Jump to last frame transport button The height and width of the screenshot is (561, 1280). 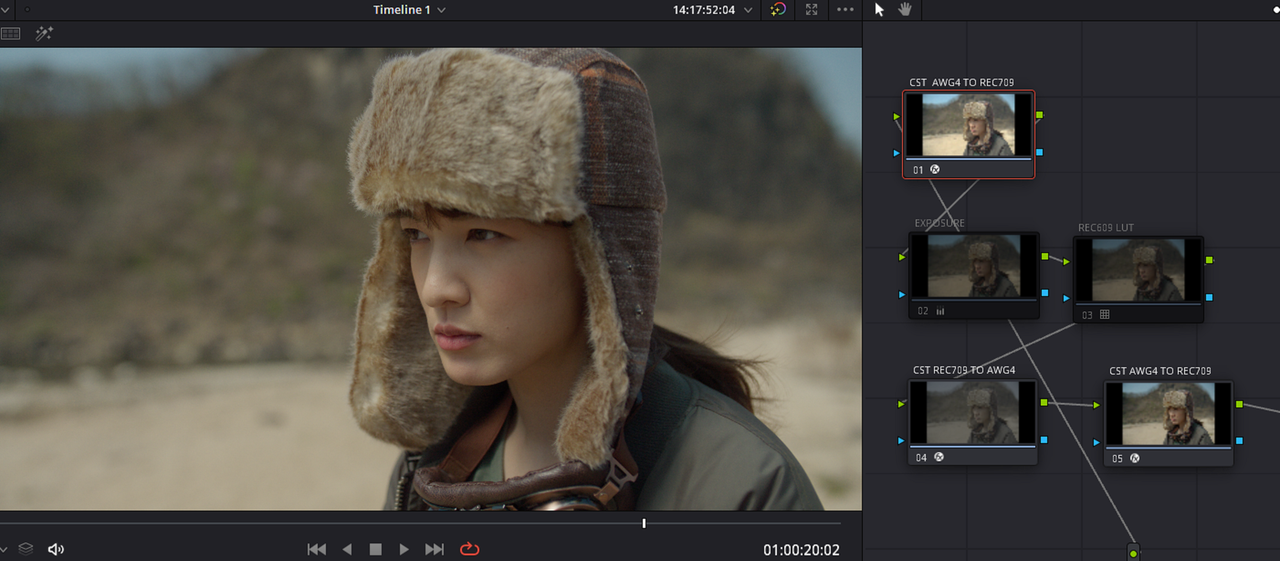coord(434,549)
